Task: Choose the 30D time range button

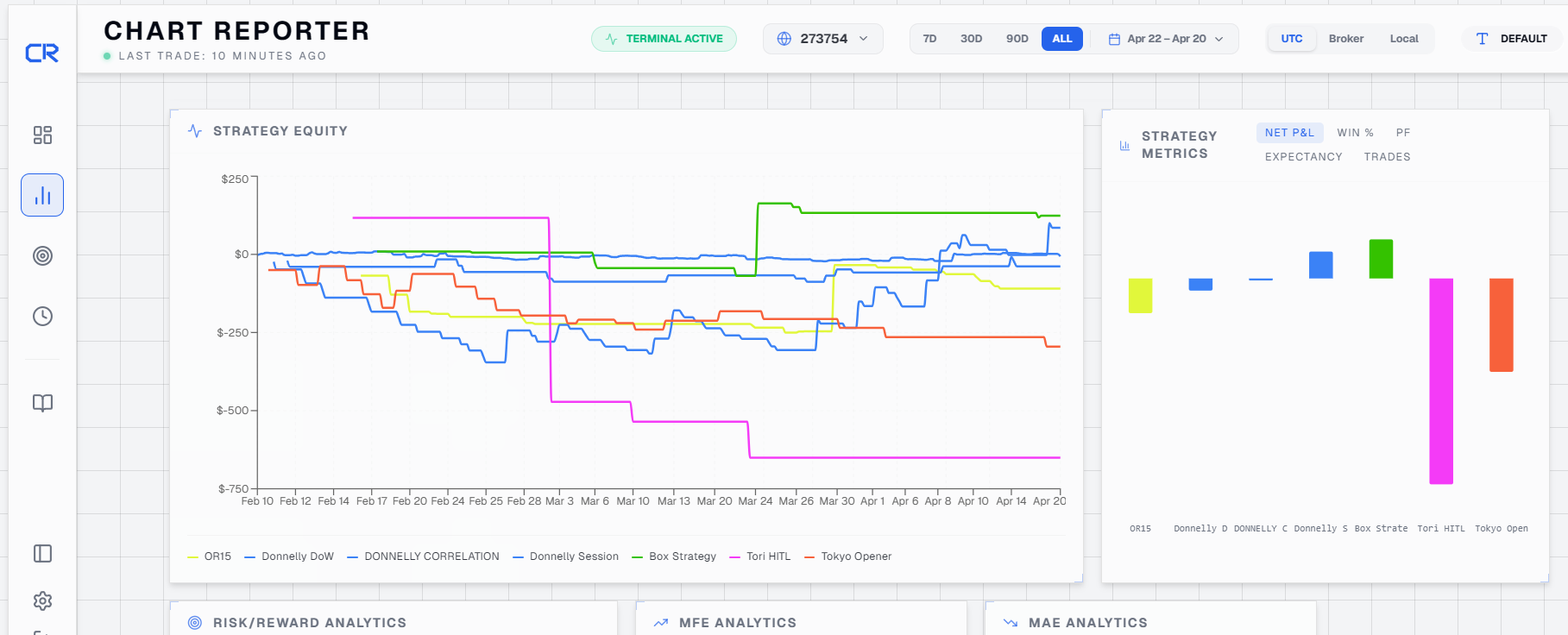Action: coord(971,39)
